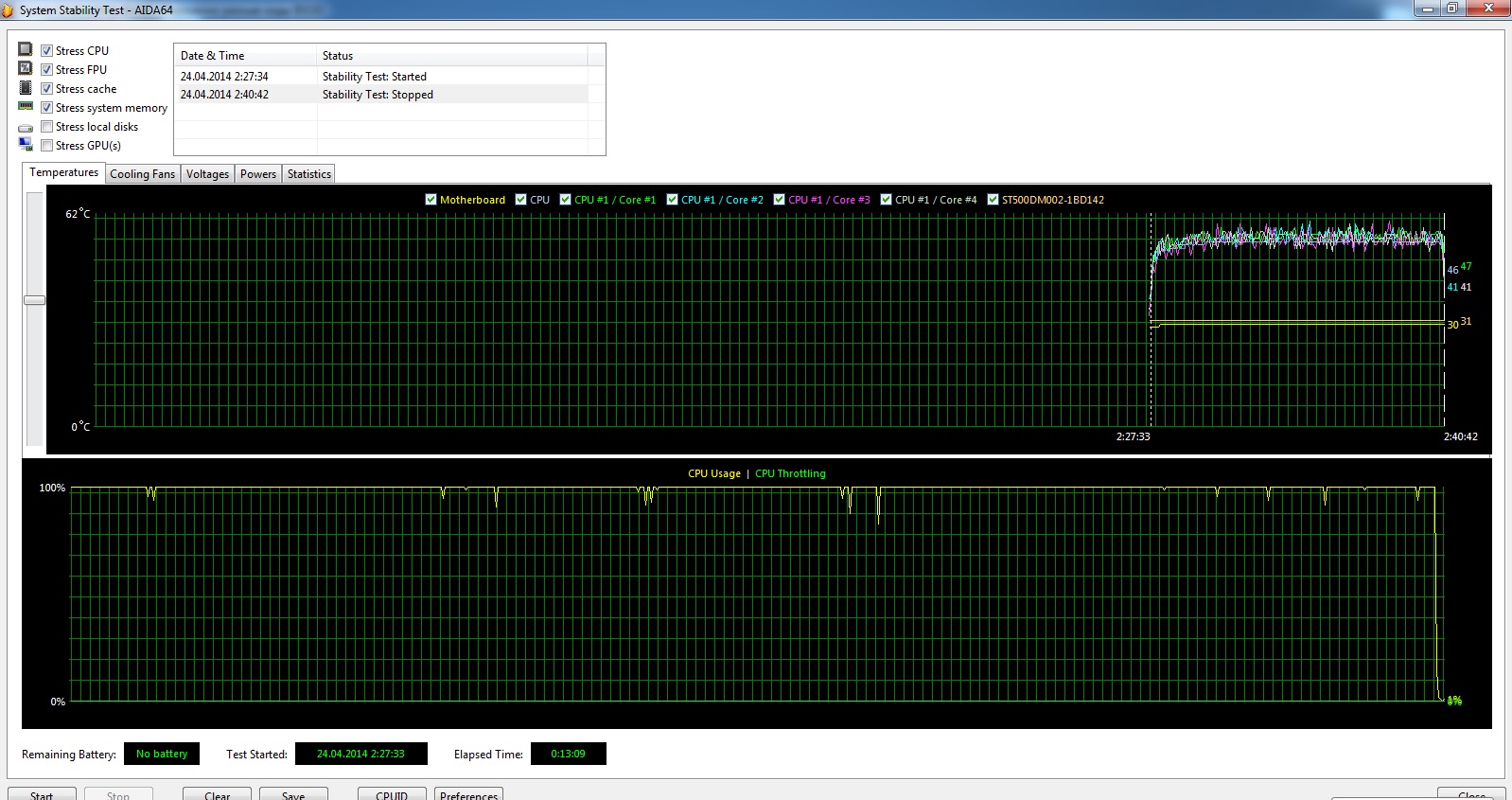Viewport: 1512px width, 800px height.
Task: Uncheck the Stress CPU checkbox
Action: click(46, 51)
